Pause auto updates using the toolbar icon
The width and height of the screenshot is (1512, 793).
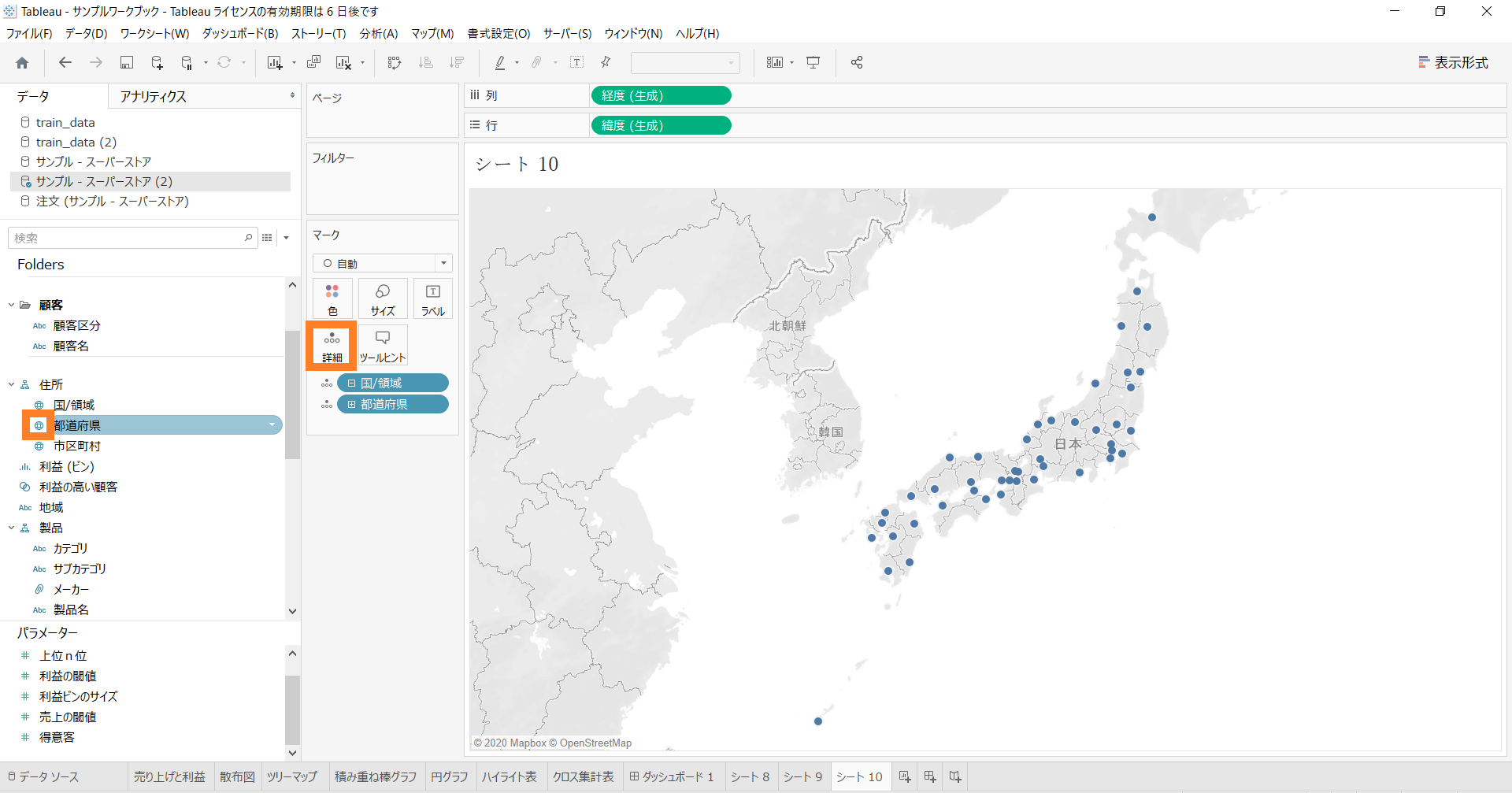[x=187, y=63]
